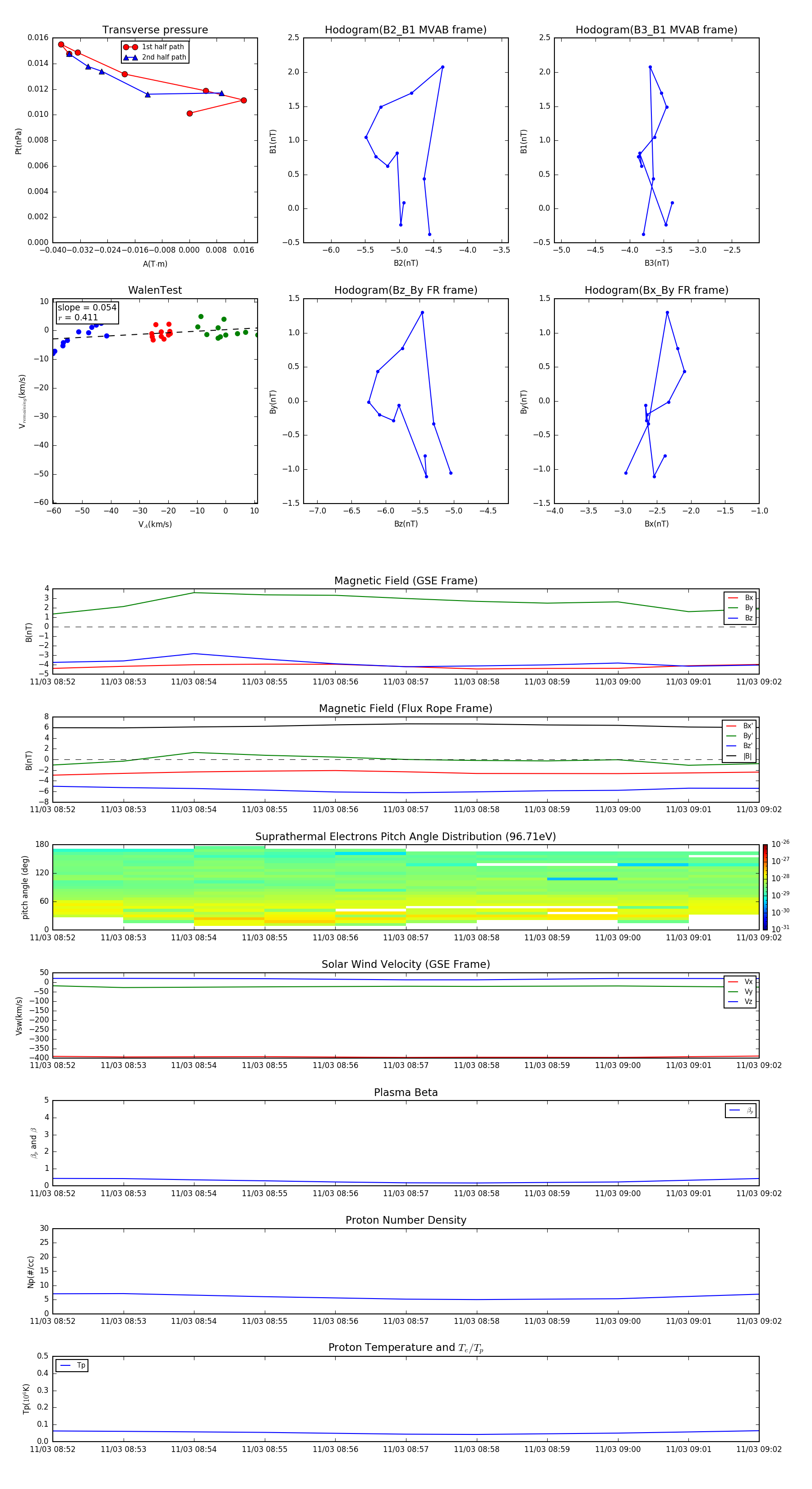Click the 'Bx(nT)' x-axis label

pyautogui.click(x=656, y=524)
